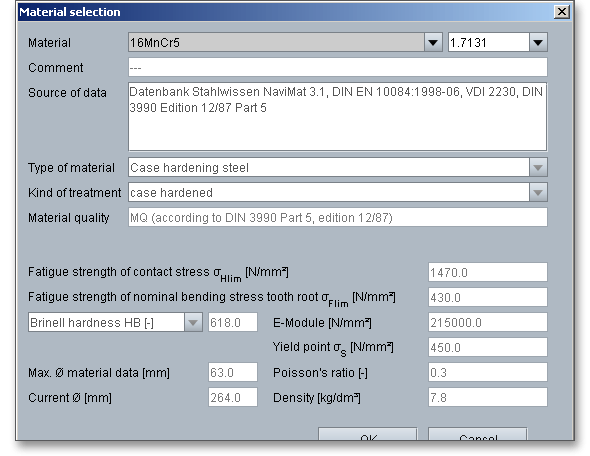Click the Poisson's ratio field
Viewport: 590px width, 456px height.
tap(488, 372)
